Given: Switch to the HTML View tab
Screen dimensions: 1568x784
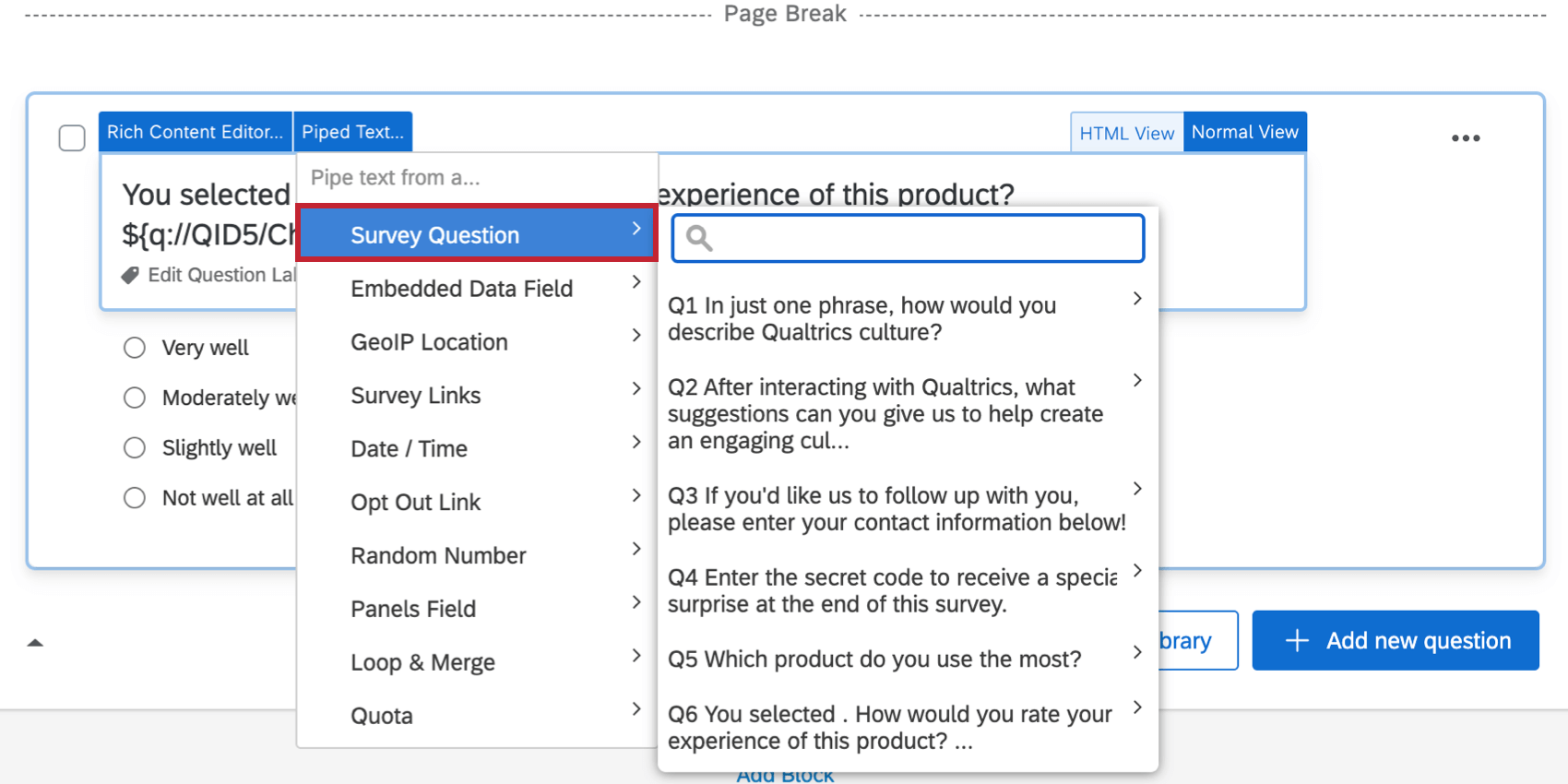Looking at the screenshot, I should (x=1126, y=133).
